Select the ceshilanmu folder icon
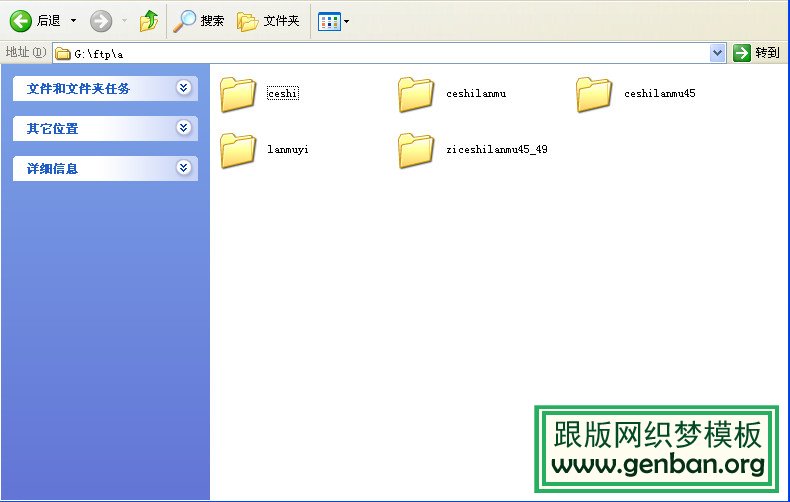Screen dimensions: 790x502 (x=416, y=94)
